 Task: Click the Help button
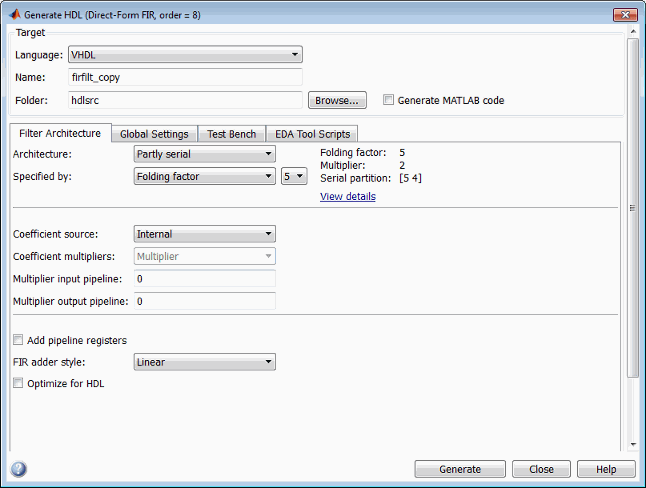tap(606, 469)
